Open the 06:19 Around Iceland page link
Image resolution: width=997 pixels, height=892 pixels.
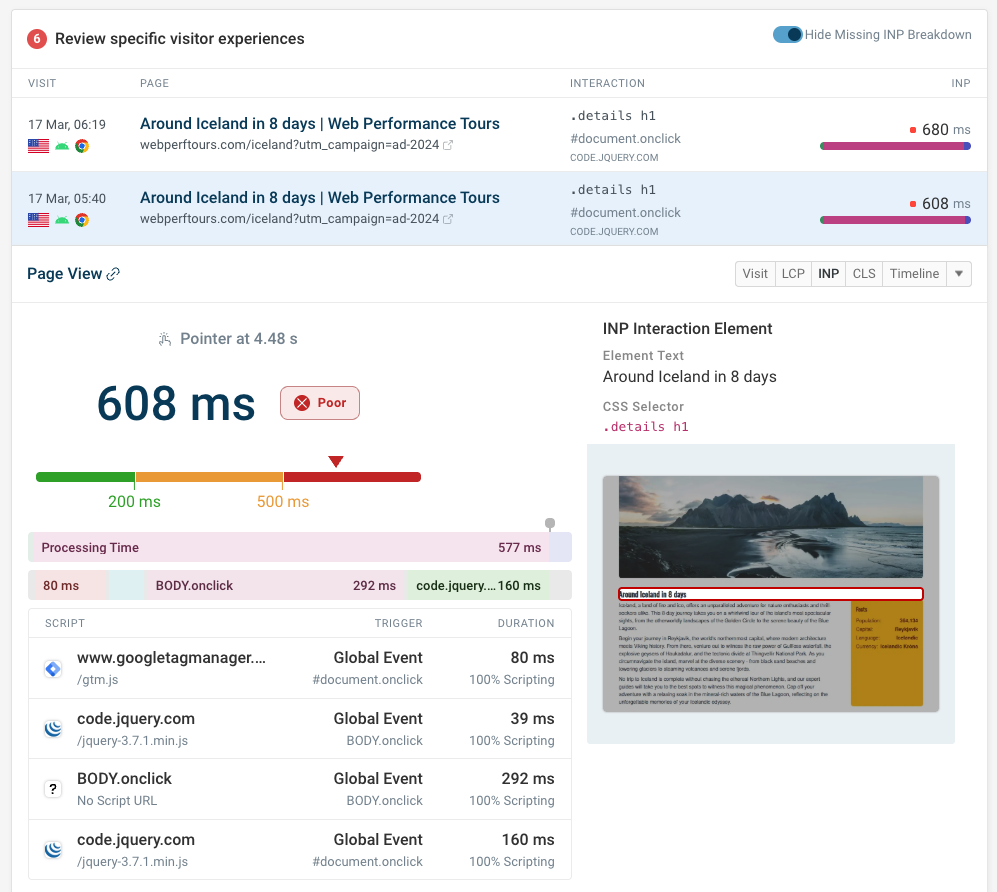pyautogui.click(x=319, y=124)
